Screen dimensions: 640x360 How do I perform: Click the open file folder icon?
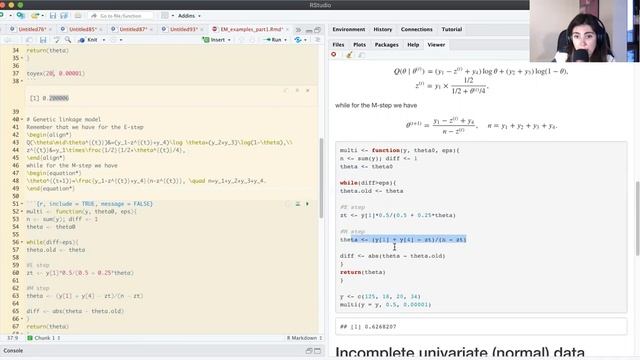click(x=35, y=16)
